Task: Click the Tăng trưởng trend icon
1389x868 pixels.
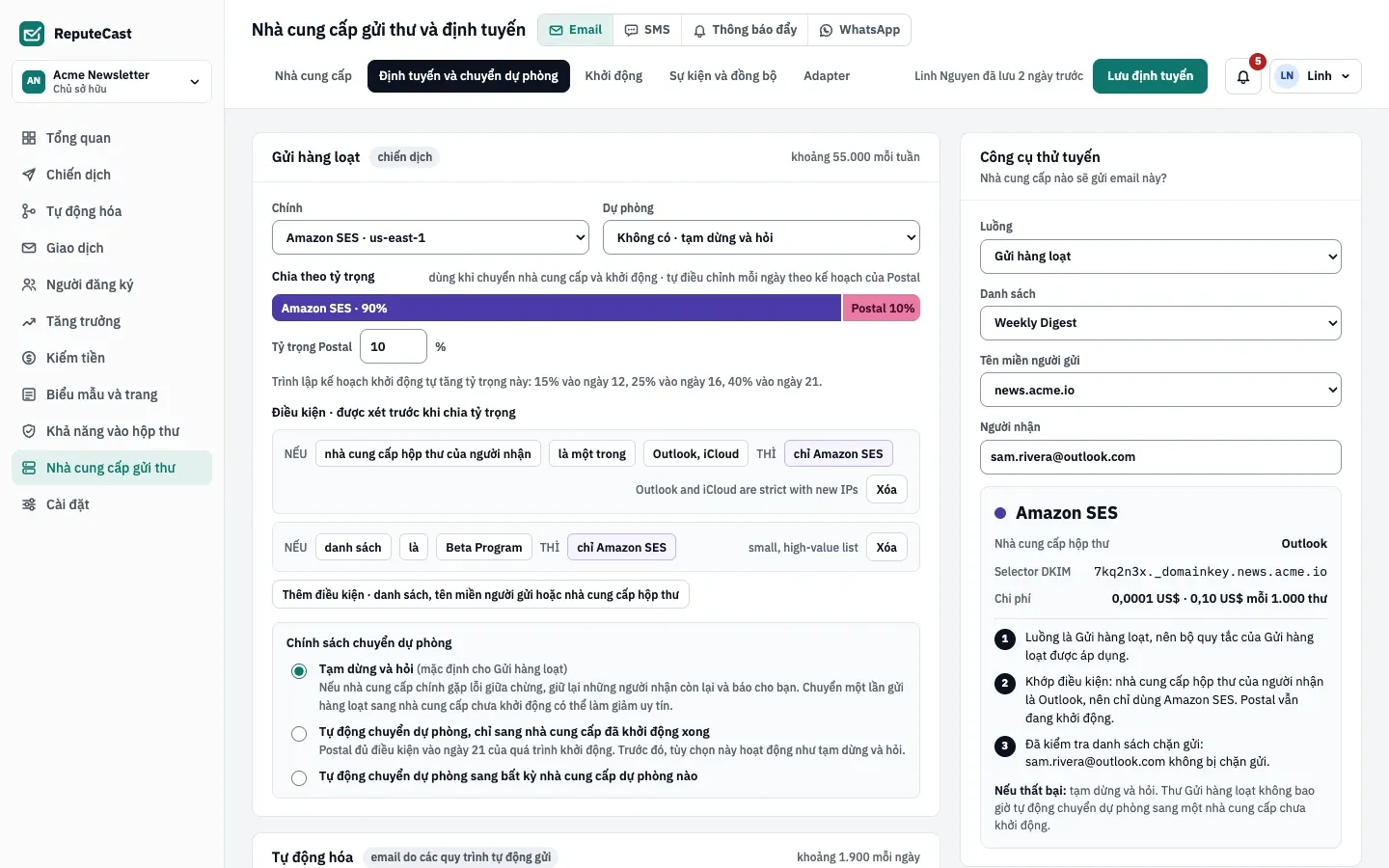Action: tap(29, 321)
